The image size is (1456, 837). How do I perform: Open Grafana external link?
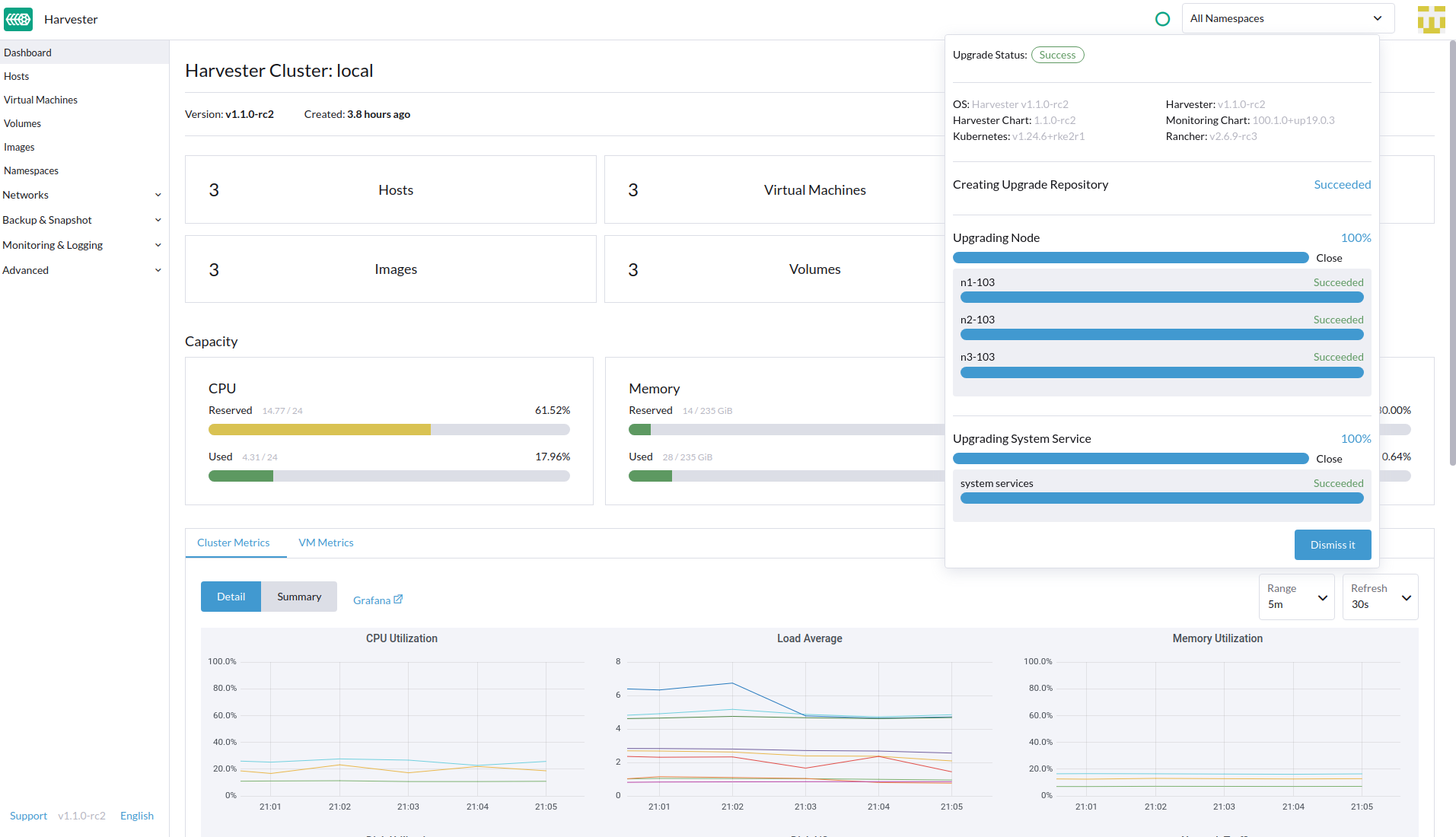378,600
